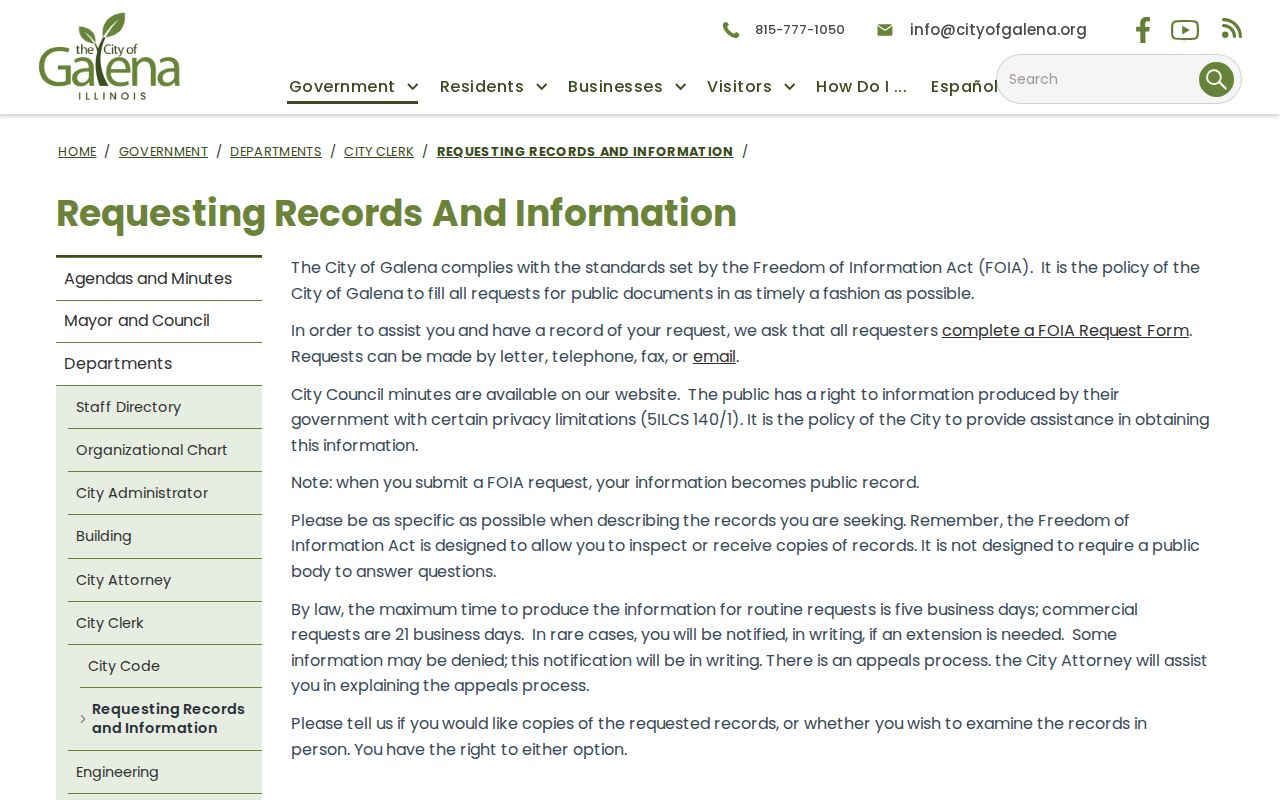
Task: Open Departments in the sidebar
Action: coord(159,364)
